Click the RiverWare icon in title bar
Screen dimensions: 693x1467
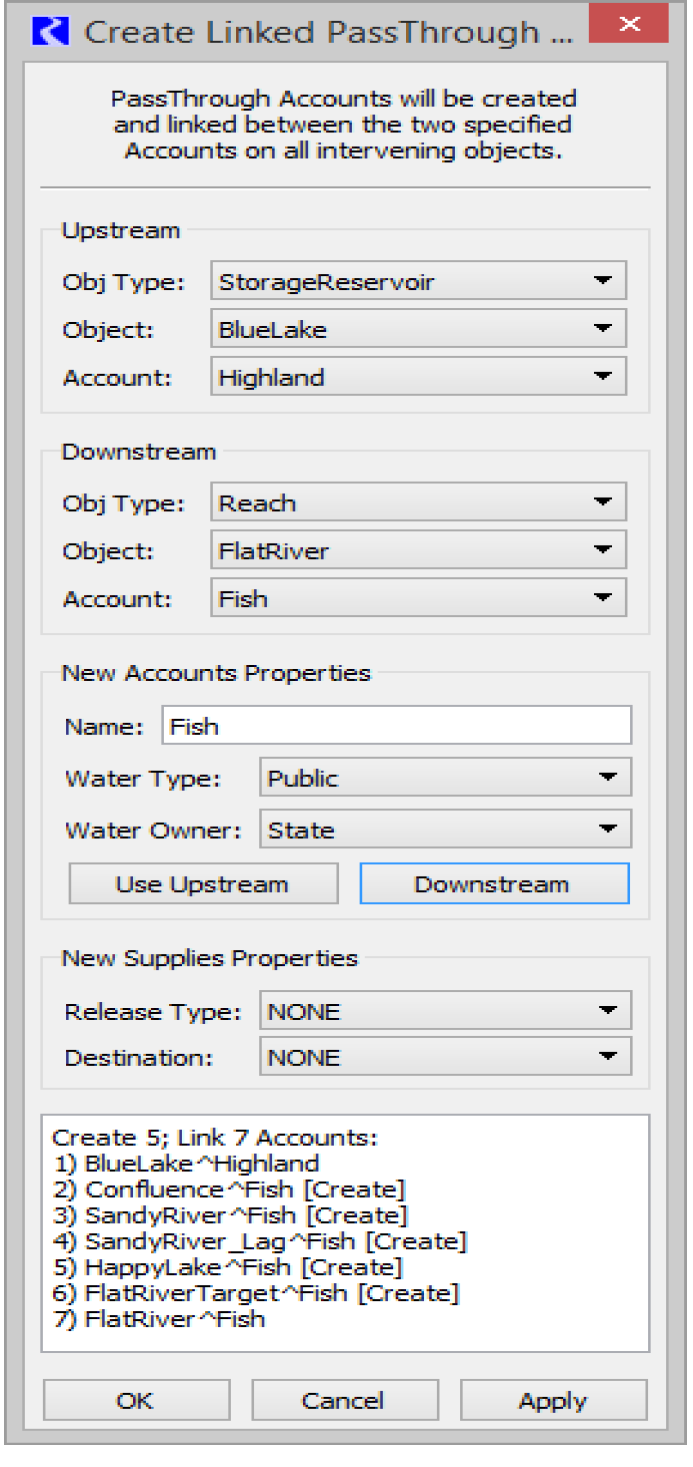(49, 31)
